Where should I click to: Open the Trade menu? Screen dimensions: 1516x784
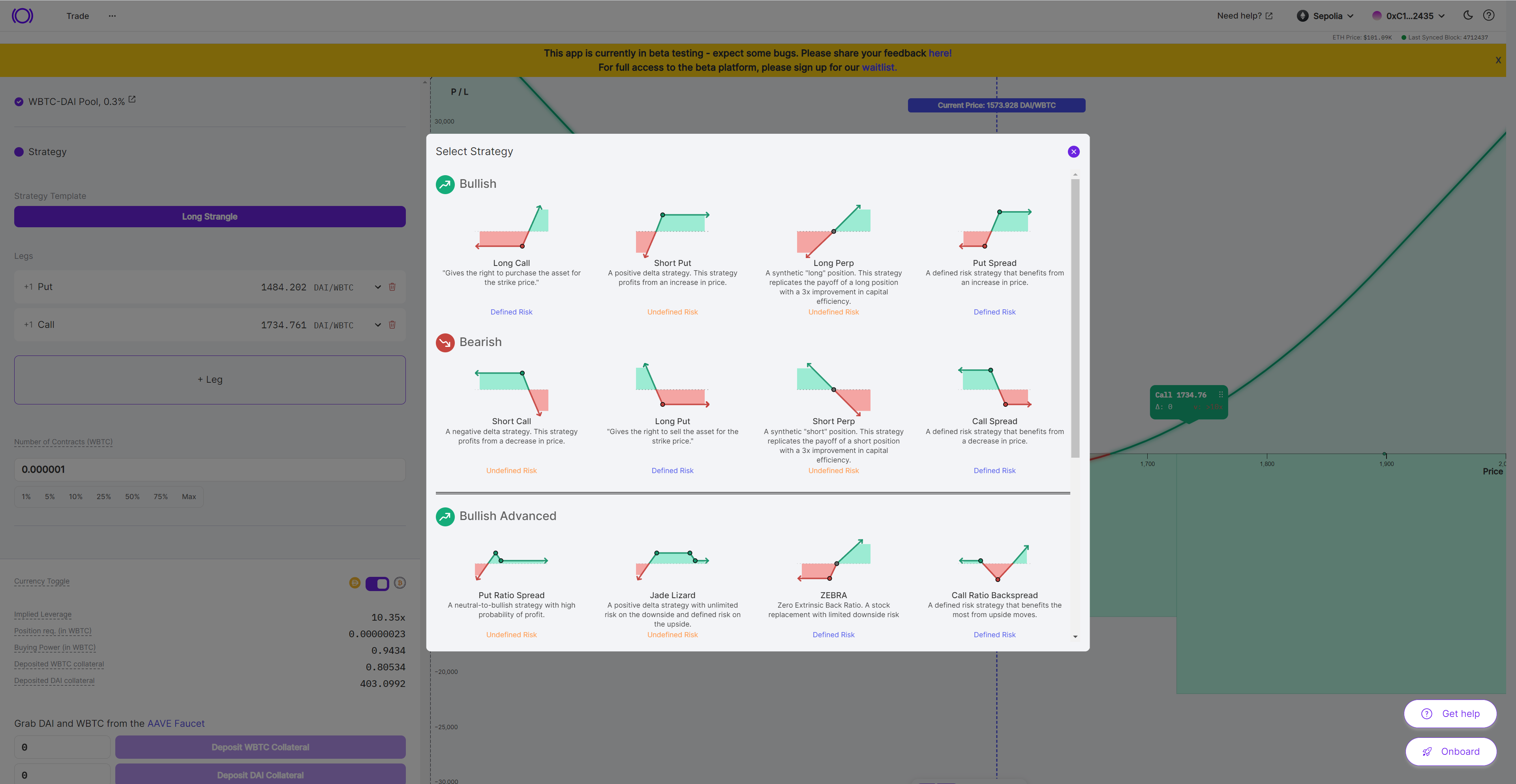[77, 16]
